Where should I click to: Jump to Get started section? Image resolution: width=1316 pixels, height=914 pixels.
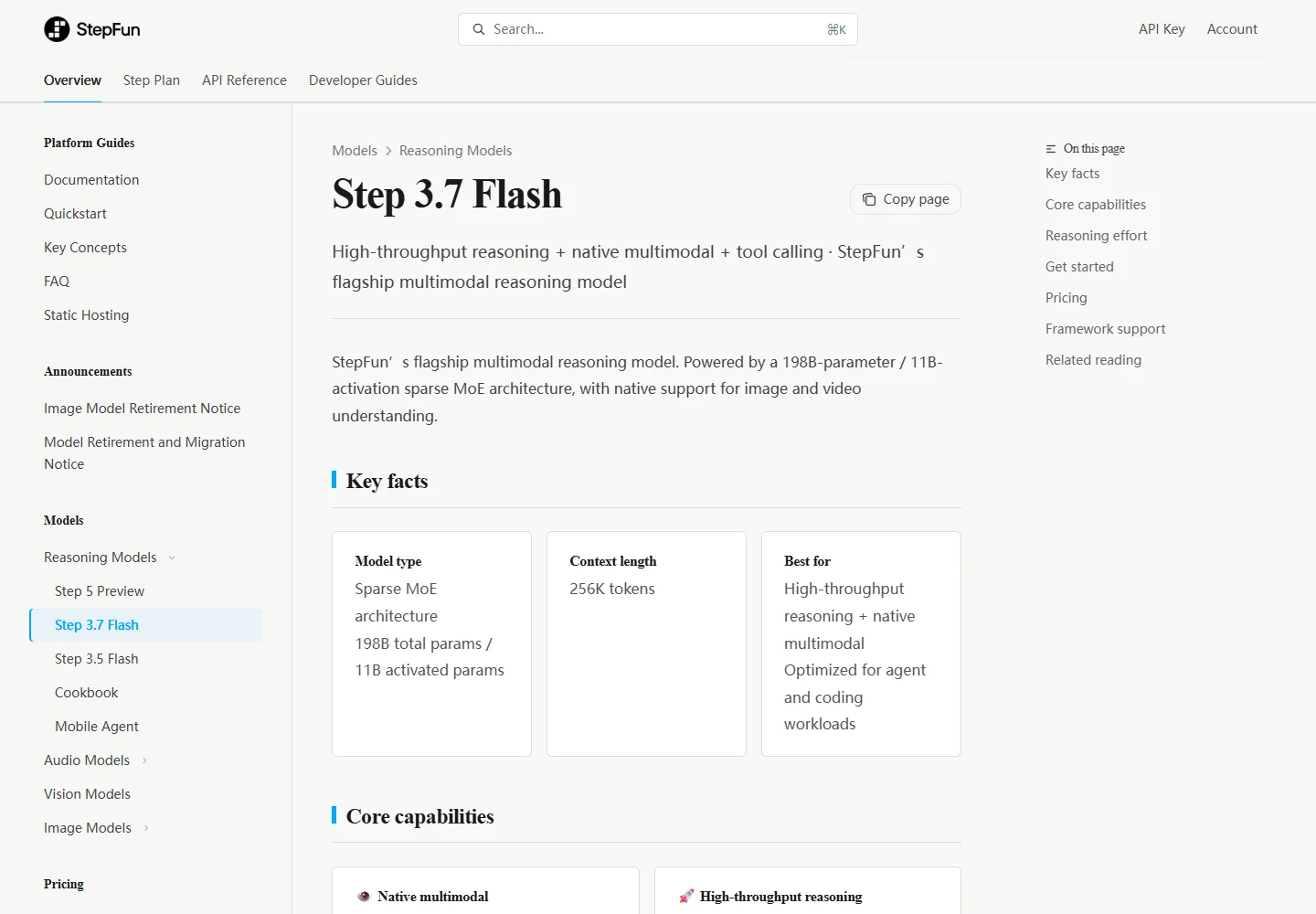click(x=1079, y=267)
